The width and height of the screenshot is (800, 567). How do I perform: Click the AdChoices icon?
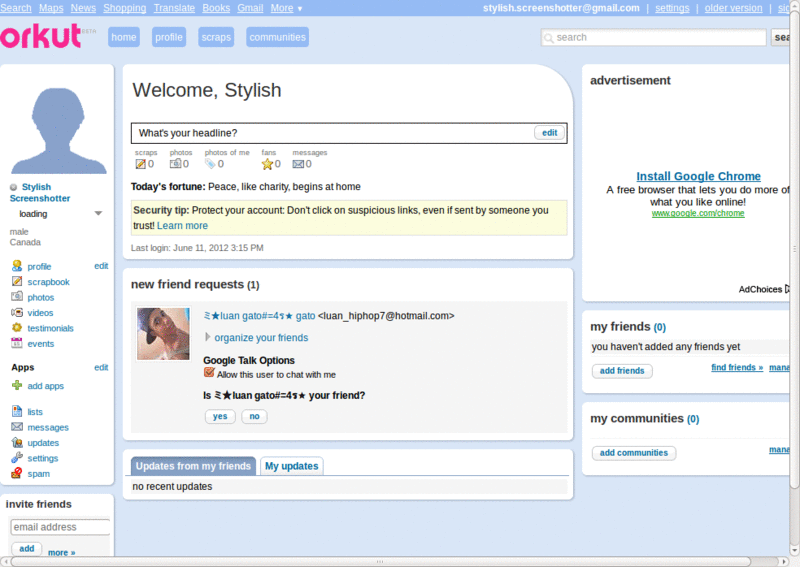pyautogui.click(x=787, y=289)
